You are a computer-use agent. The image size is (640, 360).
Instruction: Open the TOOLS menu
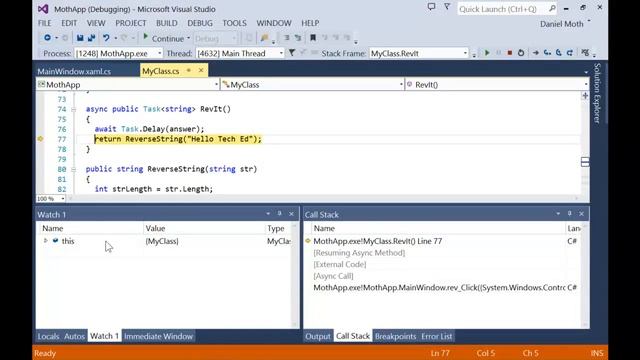click(x=234, y=23)
